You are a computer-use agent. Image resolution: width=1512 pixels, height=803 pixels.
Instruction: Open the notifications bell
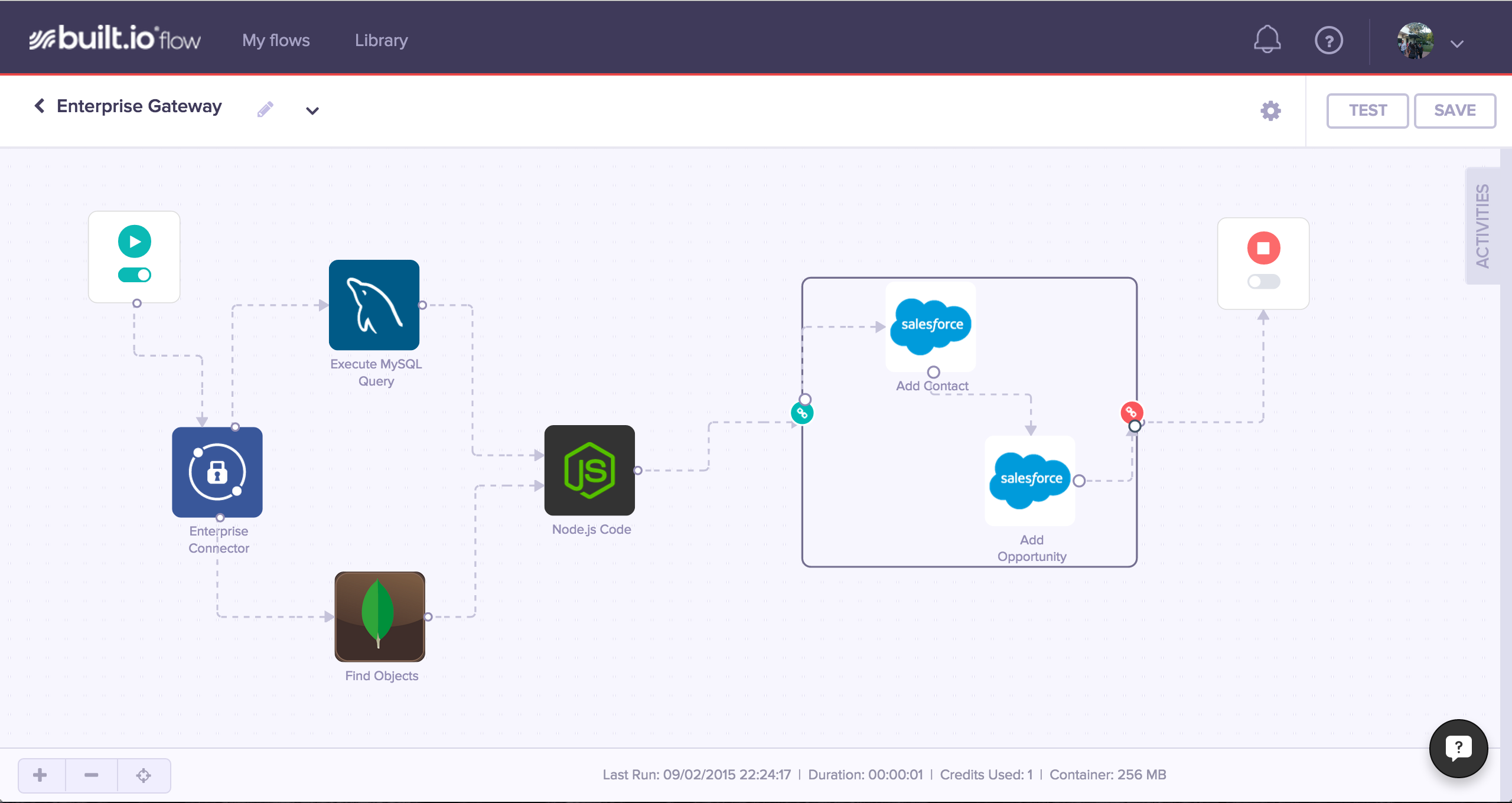click(1267, 40)
